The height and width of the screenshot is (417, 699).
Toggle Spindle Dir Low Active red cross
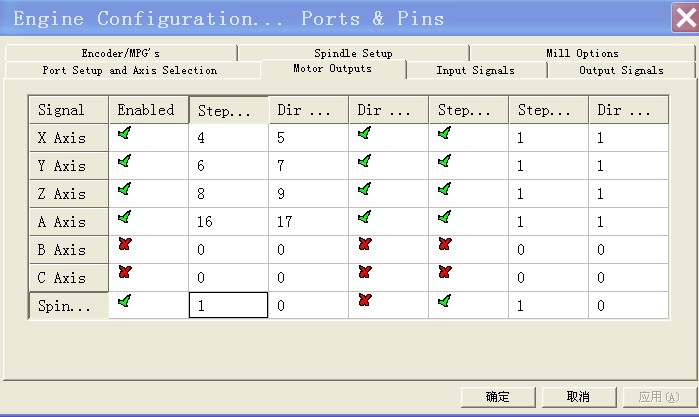tap(364, 300)
